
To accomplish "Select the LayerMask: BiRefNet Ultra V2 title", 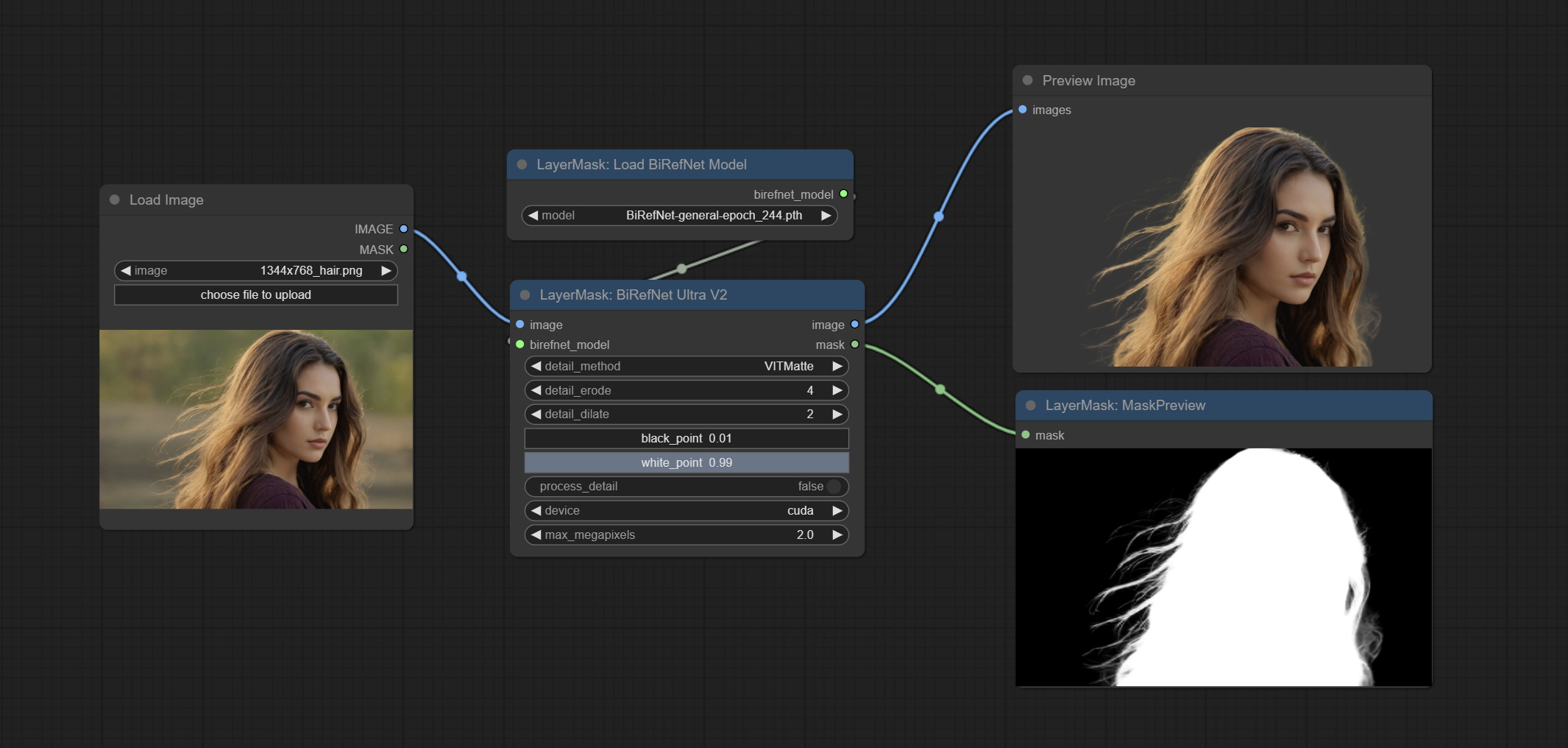I will pyautogui.click(x=634, y=294).
